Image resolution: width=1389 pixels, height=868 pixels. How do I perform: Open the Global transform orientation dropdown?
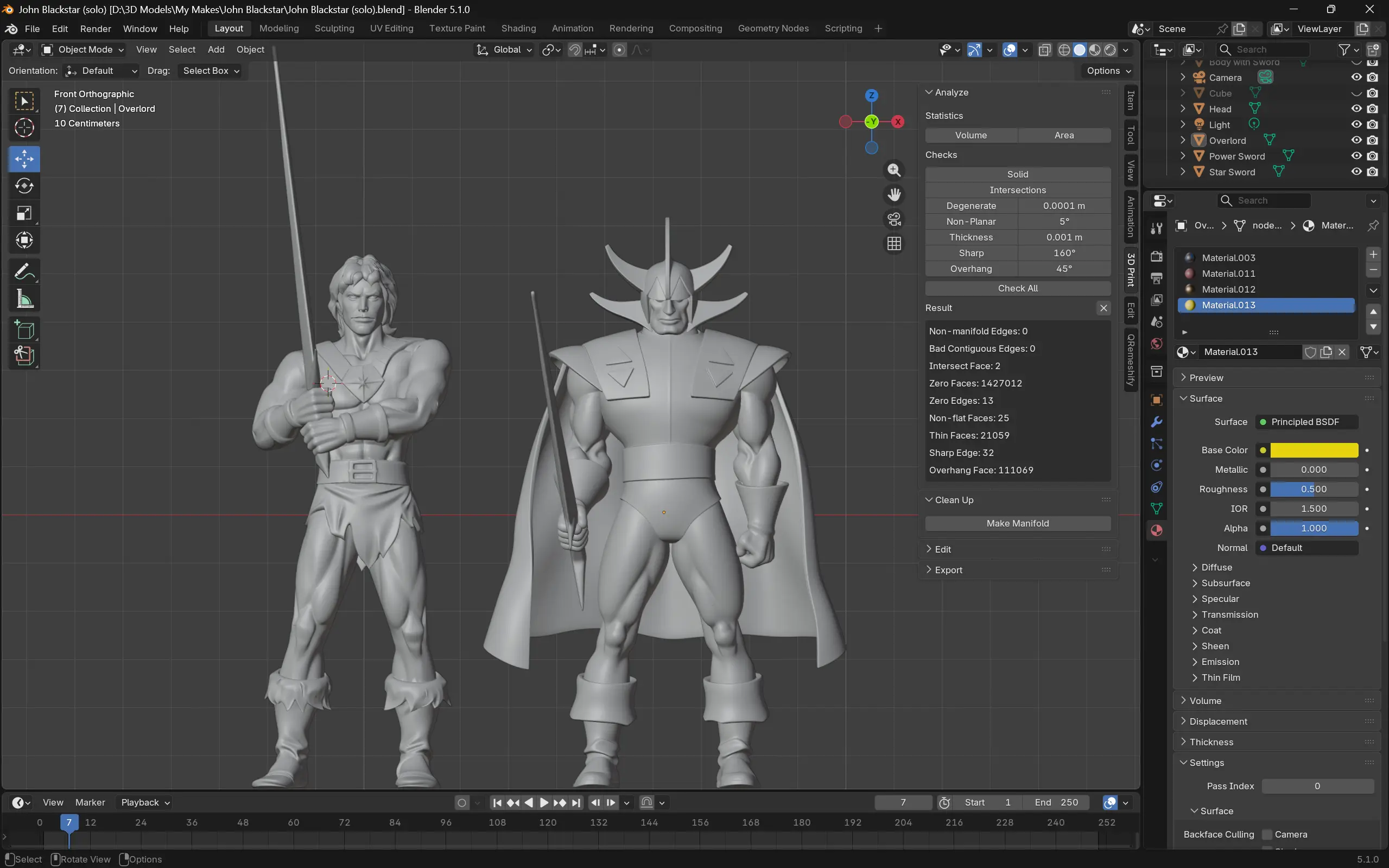point(504,50)
